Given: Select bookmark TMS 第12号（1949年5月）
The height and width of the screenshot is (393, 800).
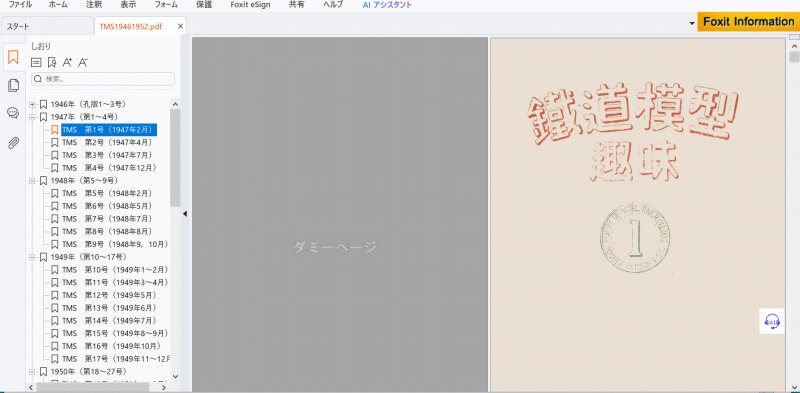Looking at the screenshot, I should tap(109, 296).
